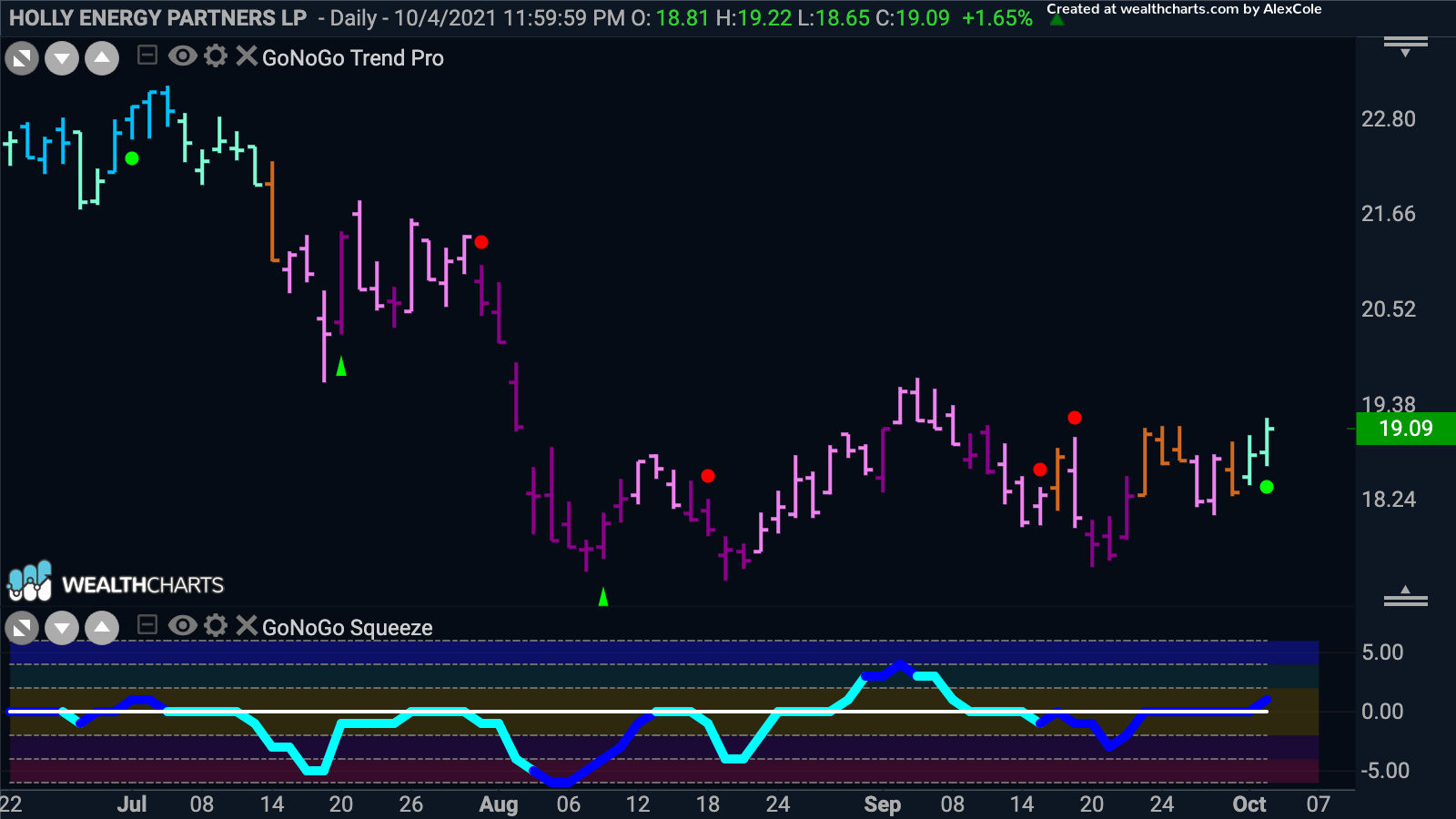Move GoNoGo Squeeze pane down
The image size is (1456, 819).
click(62, 628)
